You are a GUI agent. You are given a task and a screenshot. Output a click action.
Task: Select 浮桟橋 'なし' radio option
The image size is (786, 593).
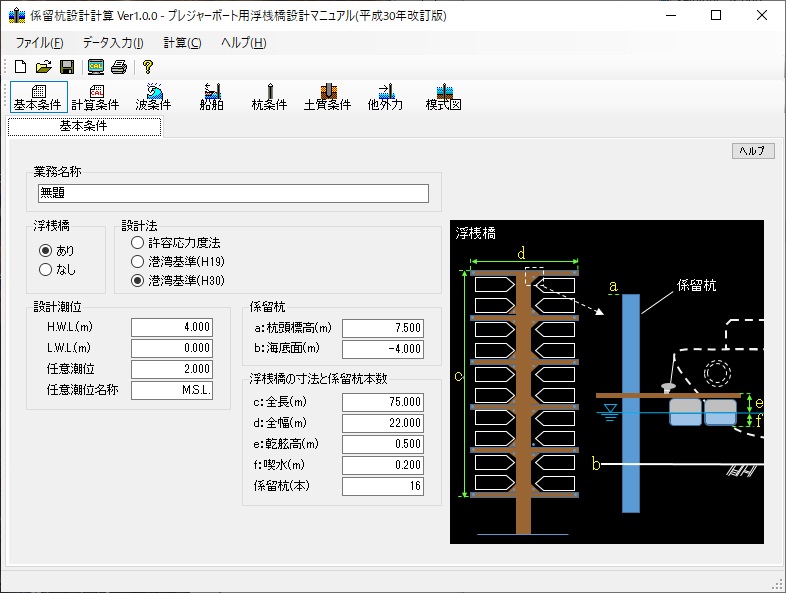(x=45, y=269)
